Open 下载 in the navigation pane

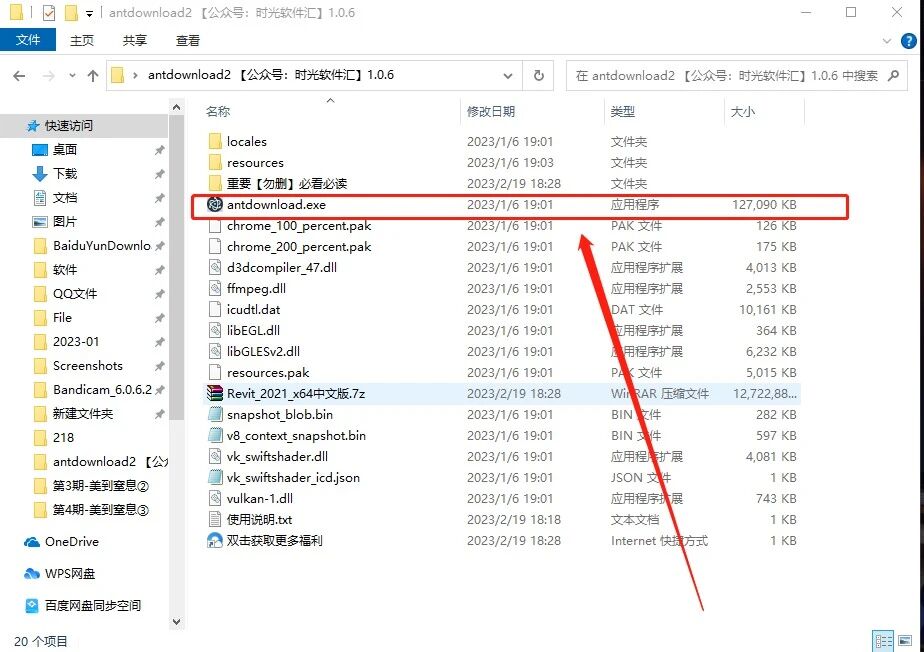click(x=65, y=173)
